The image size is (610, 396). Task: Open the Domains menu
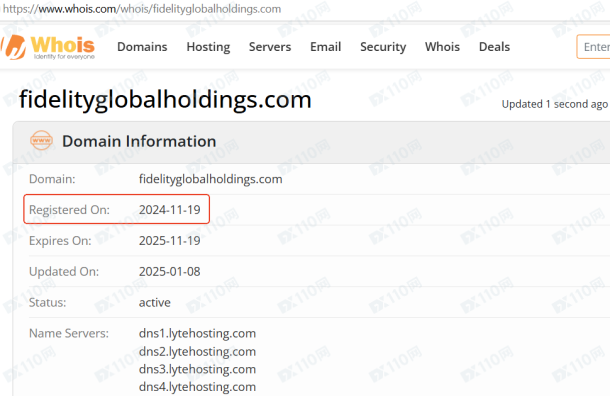(142, 47)
